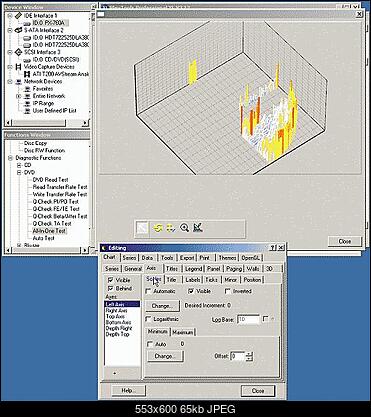The image size is (371, 417).
Task: Click the Editing dialog question-mark help icon
Action: click(x=273, y=248)
